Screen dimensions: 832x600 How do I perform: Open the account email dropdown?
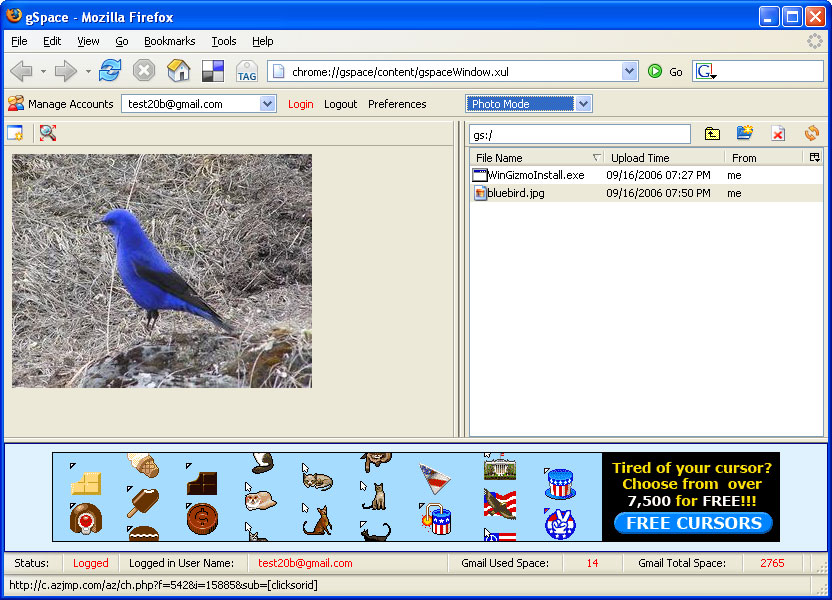(267, 104)
